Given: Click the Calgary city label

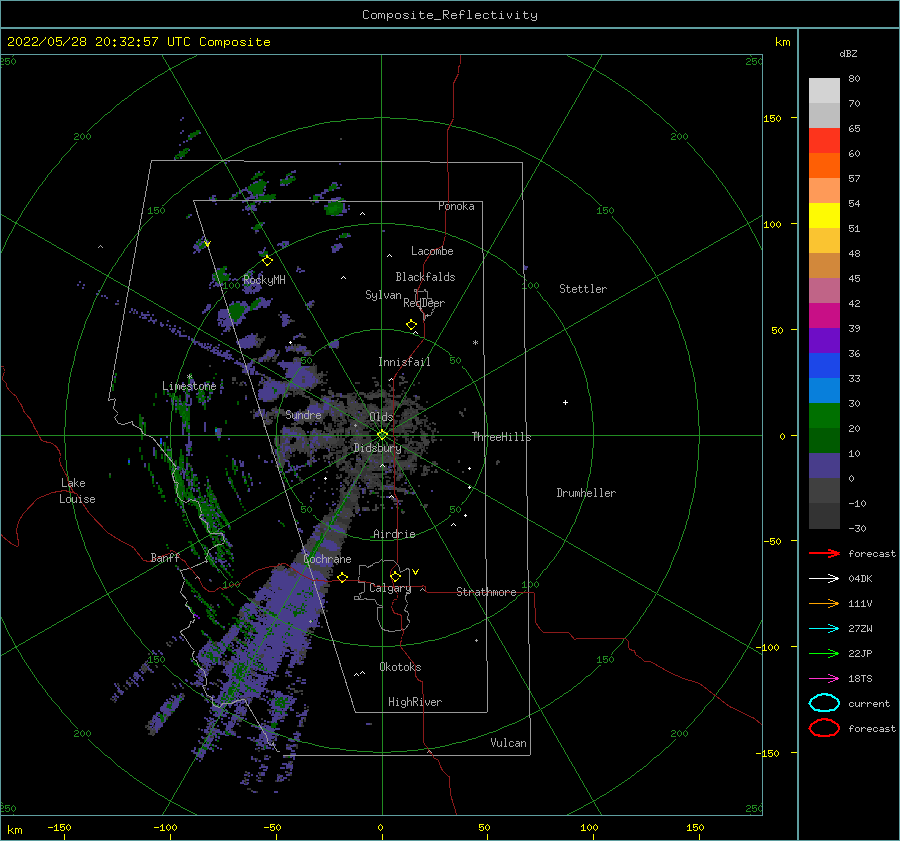Looking at the screenshot, I should click(x=390, y=588).
